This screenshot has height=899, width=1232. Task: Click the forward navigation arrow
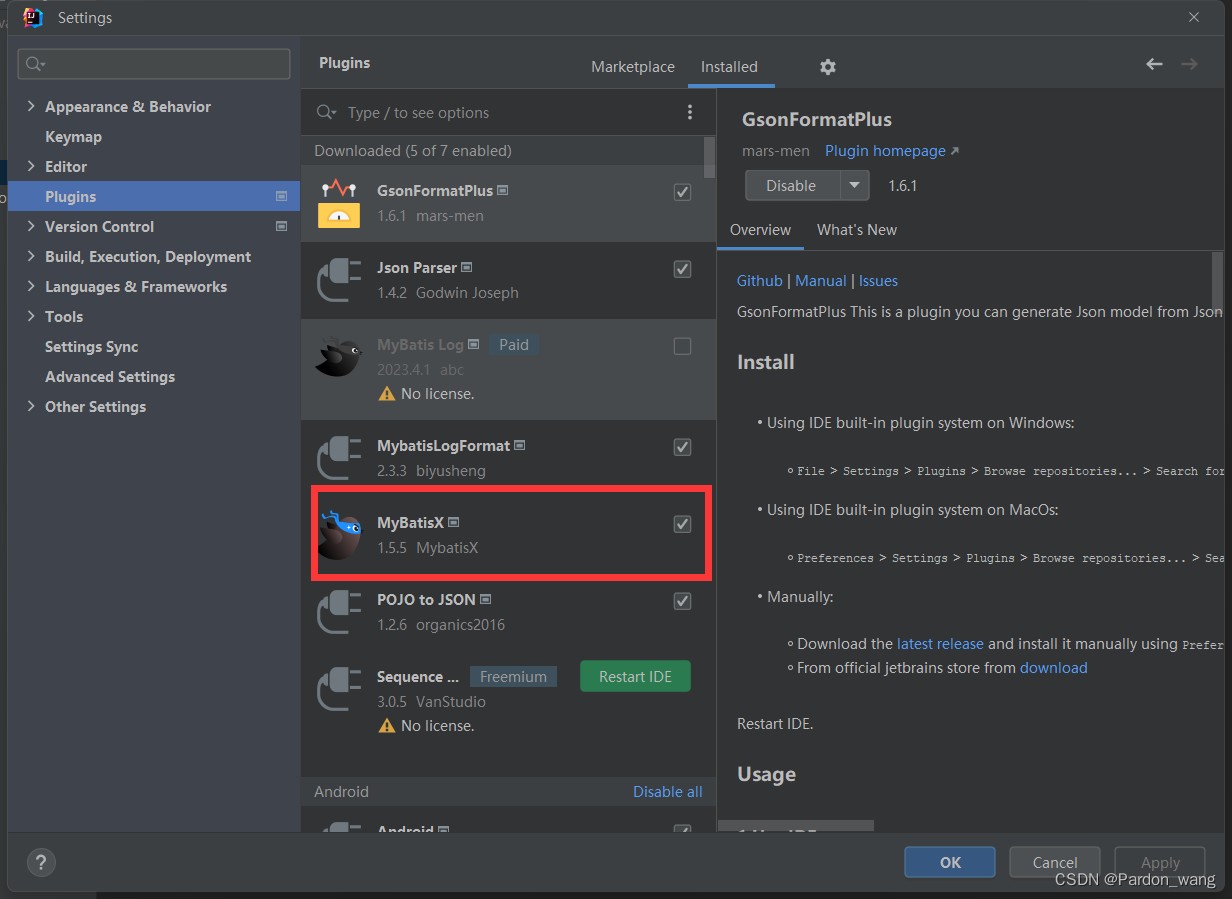(x=1189, y=64)
